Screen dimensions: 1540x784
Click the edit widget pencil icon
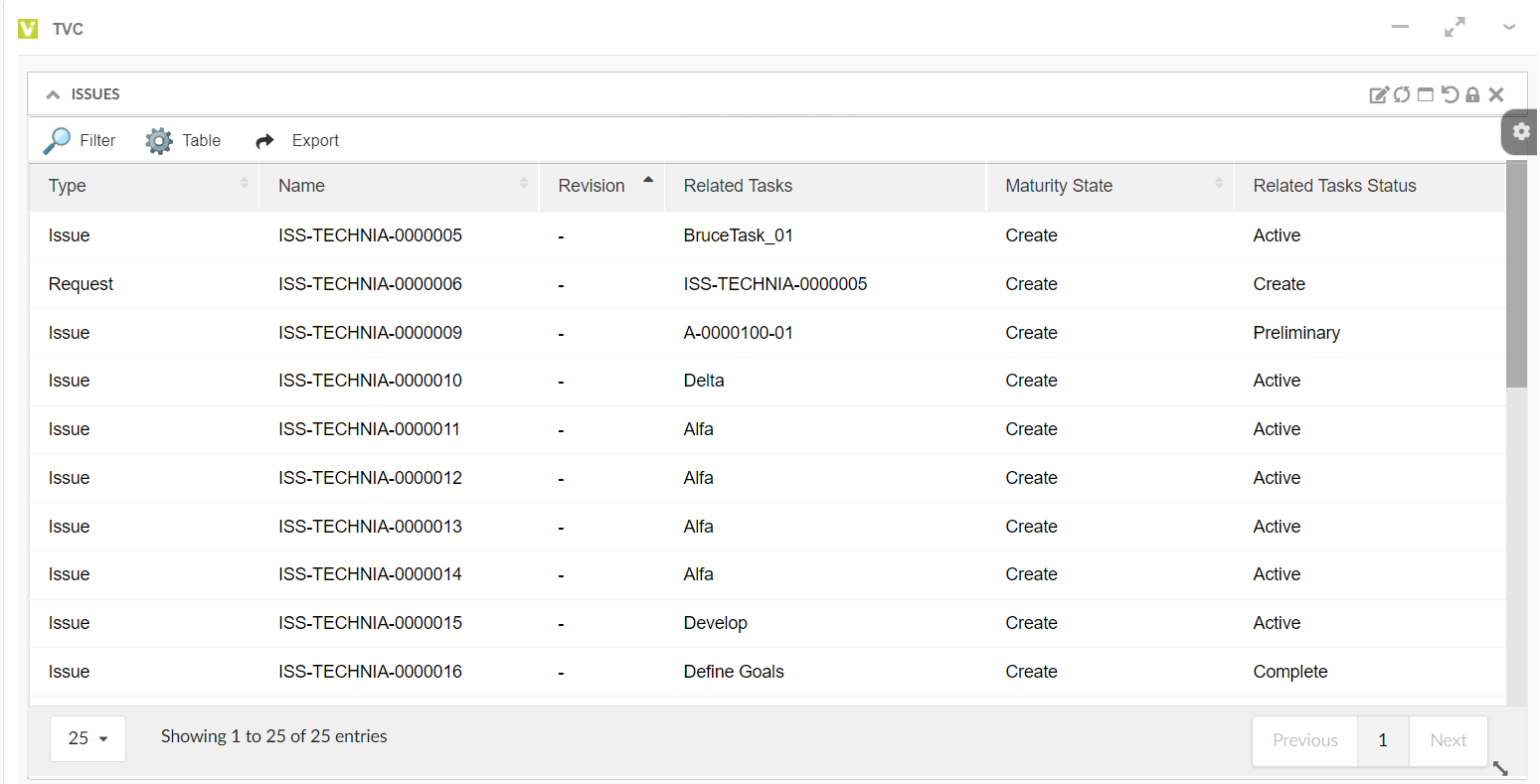1379,94
